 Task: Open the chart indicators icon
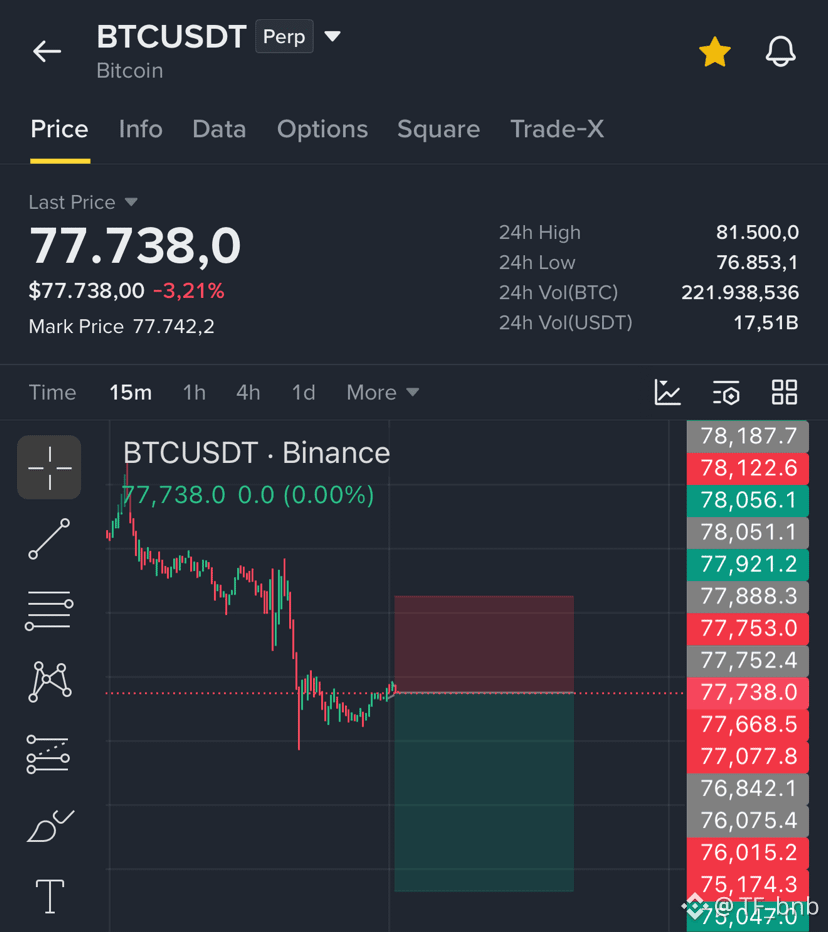667,392
